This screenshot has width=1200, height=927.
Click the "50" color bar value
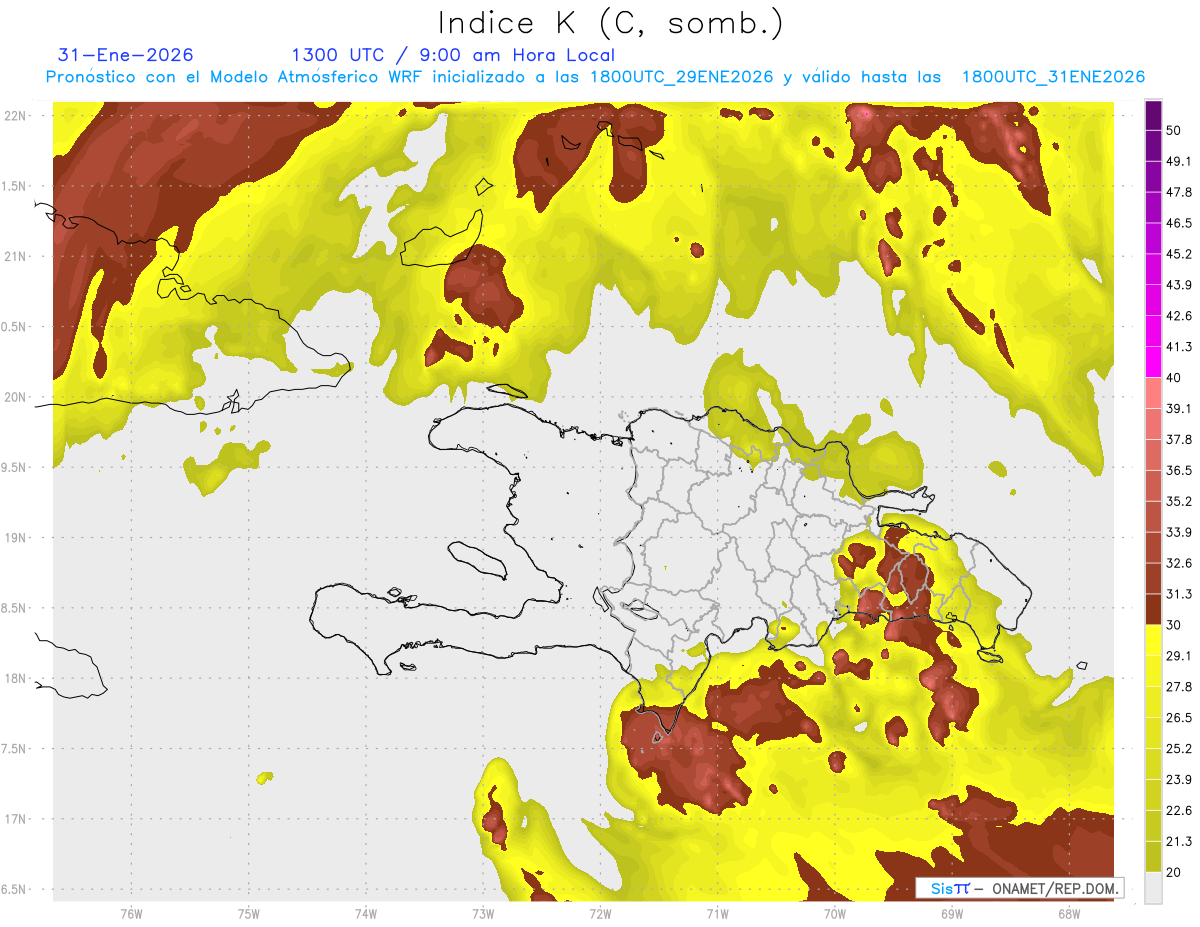pyautogui.click(x=1173, y=130)
